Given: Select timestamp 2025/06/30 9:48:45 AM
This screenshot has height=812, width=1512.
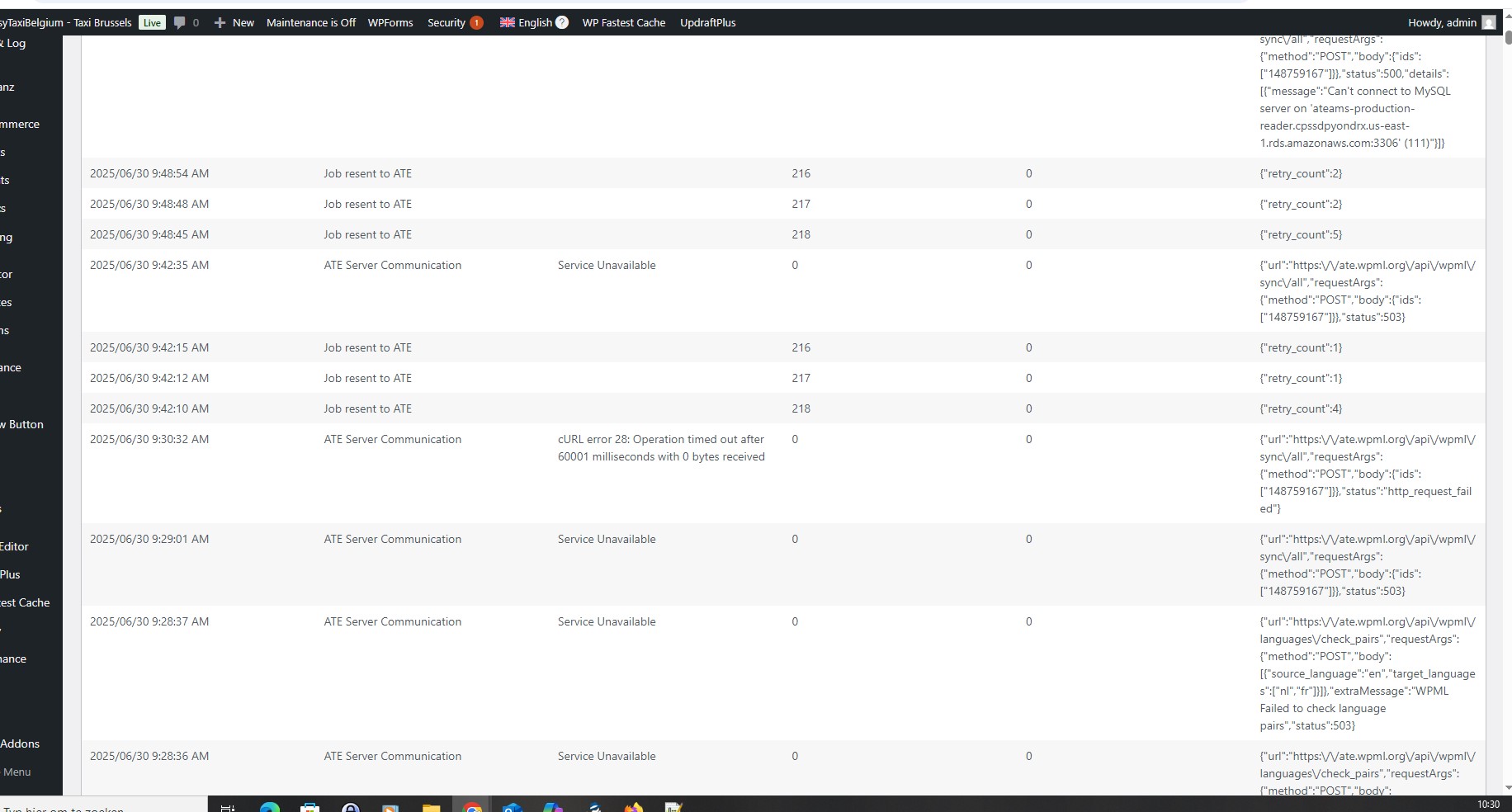Looking at the screenshot, I should [x=149, y=234].
